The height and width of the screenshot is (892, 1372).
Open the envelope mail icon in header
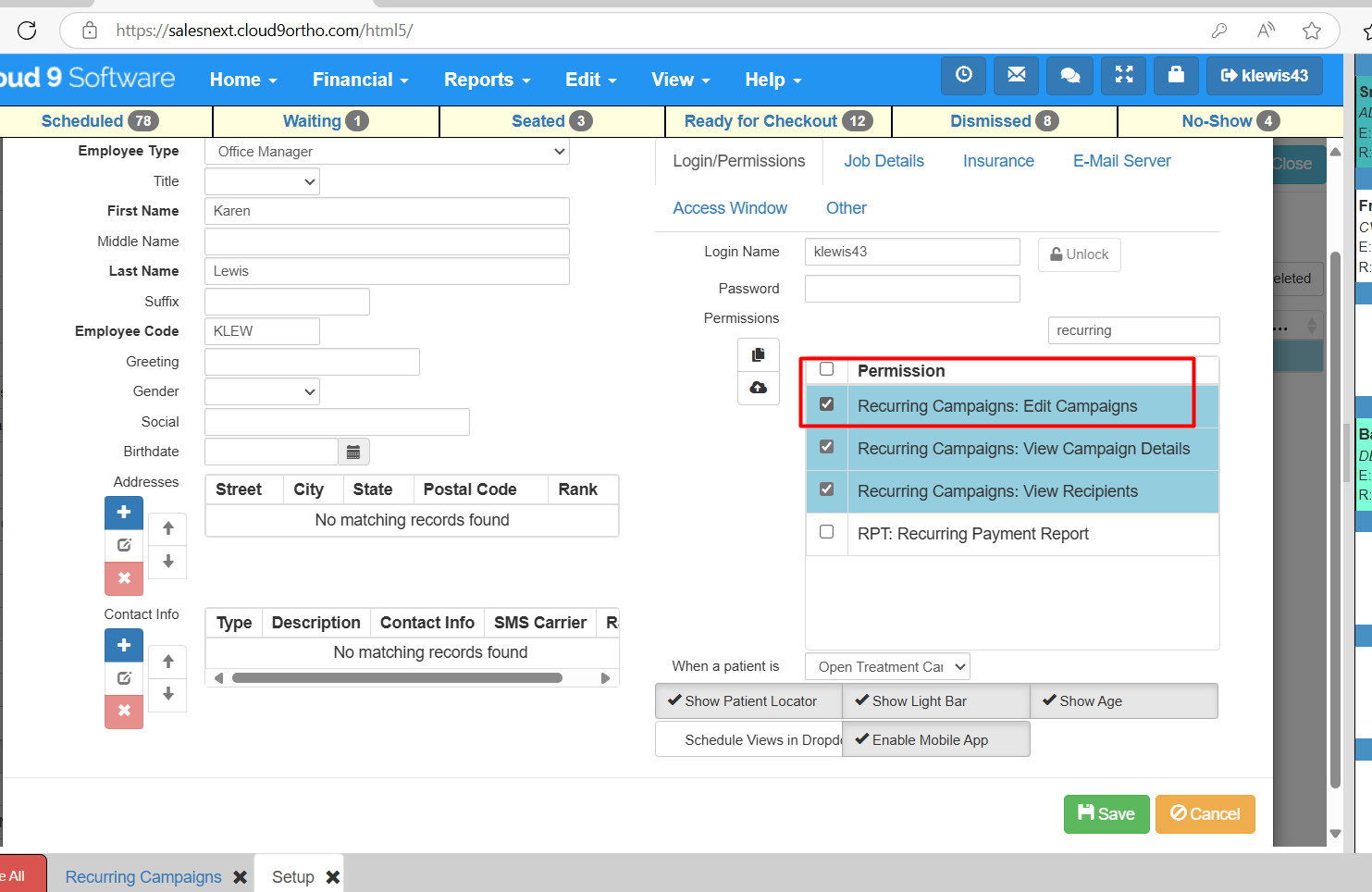1016,76
